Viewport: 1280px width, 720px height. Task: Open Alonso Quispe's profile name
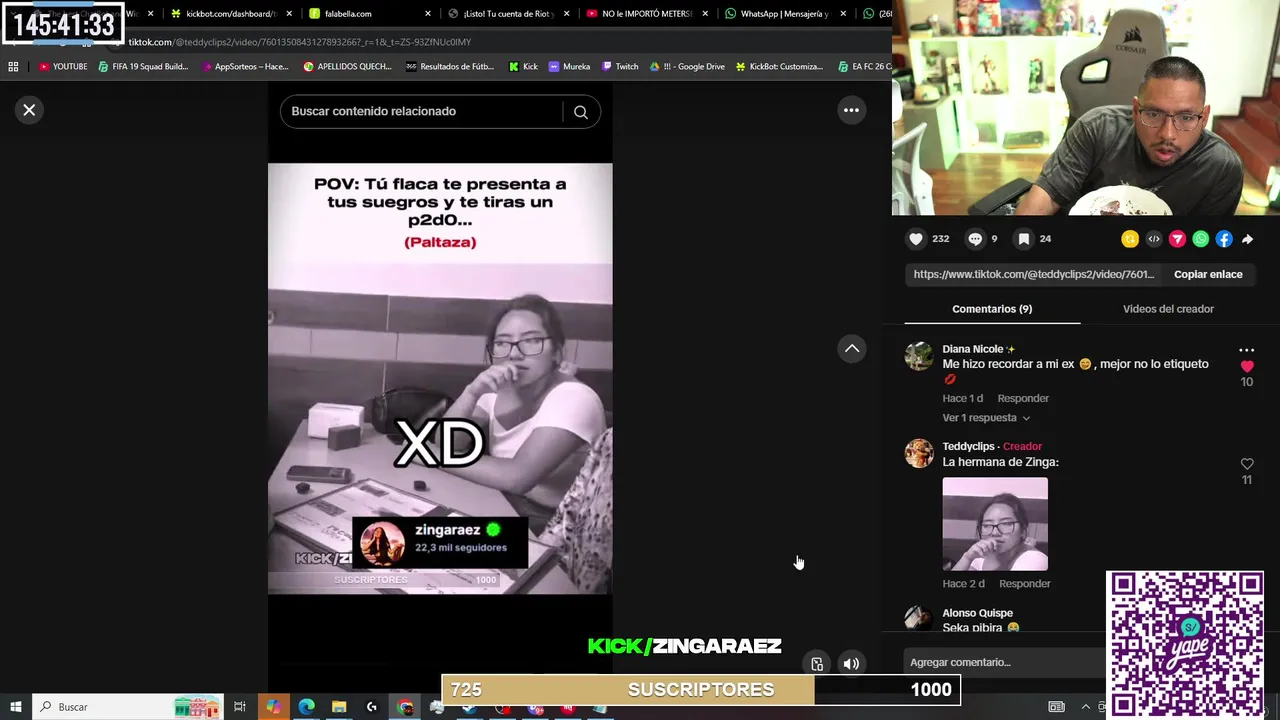[x=977, y=613]
